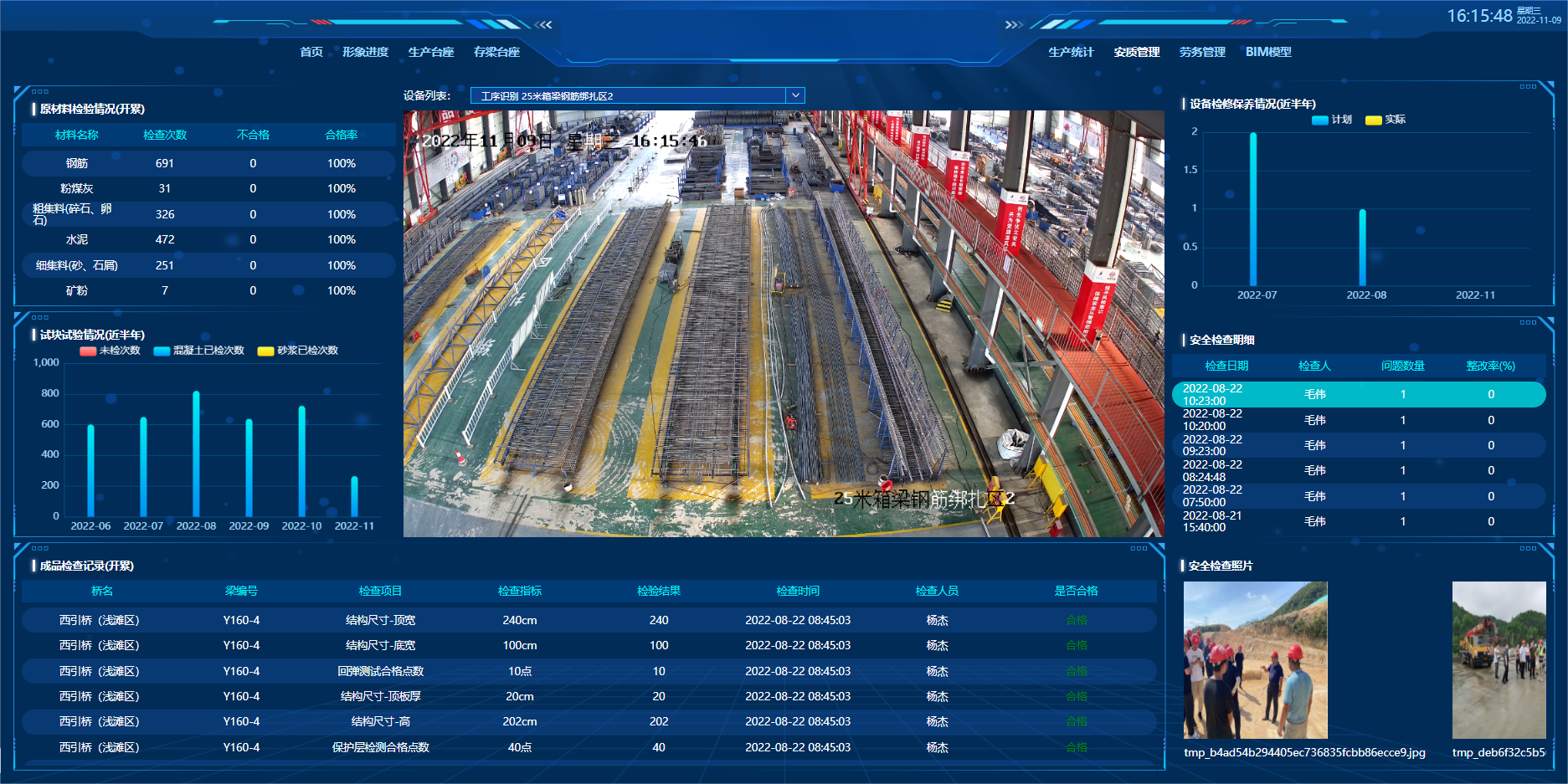Open first safety inspection photo thumbnail
Image resolution: width=1568 pixels, height=784 pixels.
tap(1255, 660)
